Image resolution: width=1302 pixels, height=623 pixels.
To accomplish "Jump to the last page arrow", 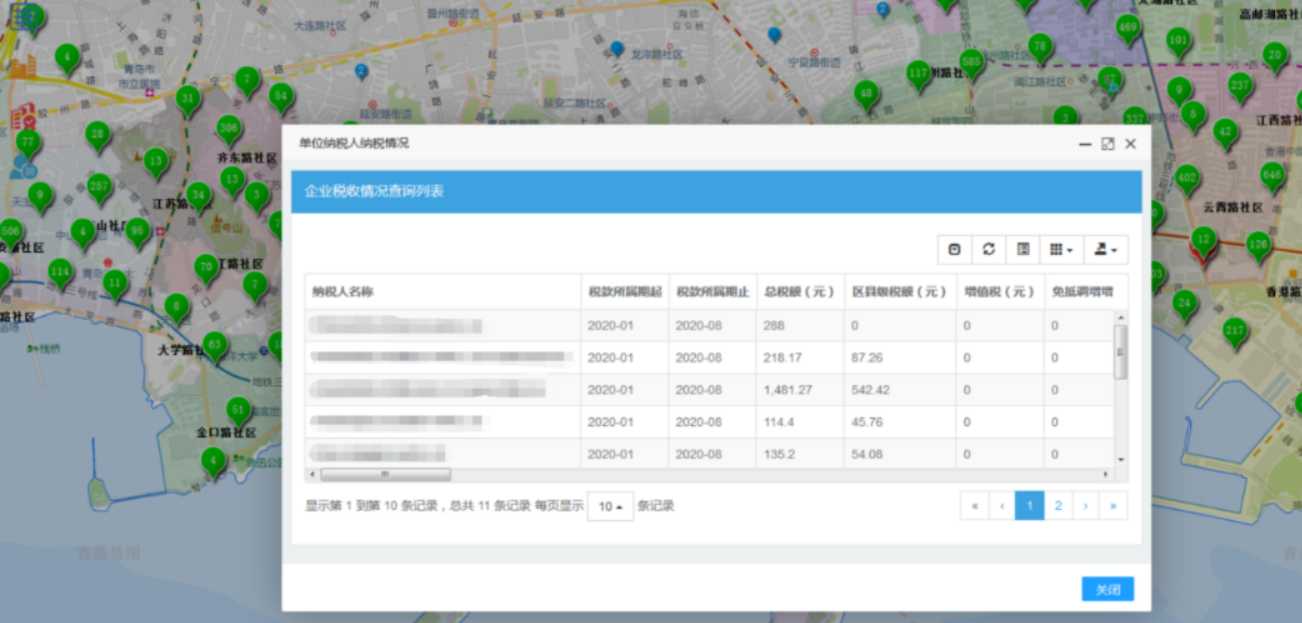I will (1113, 506).
